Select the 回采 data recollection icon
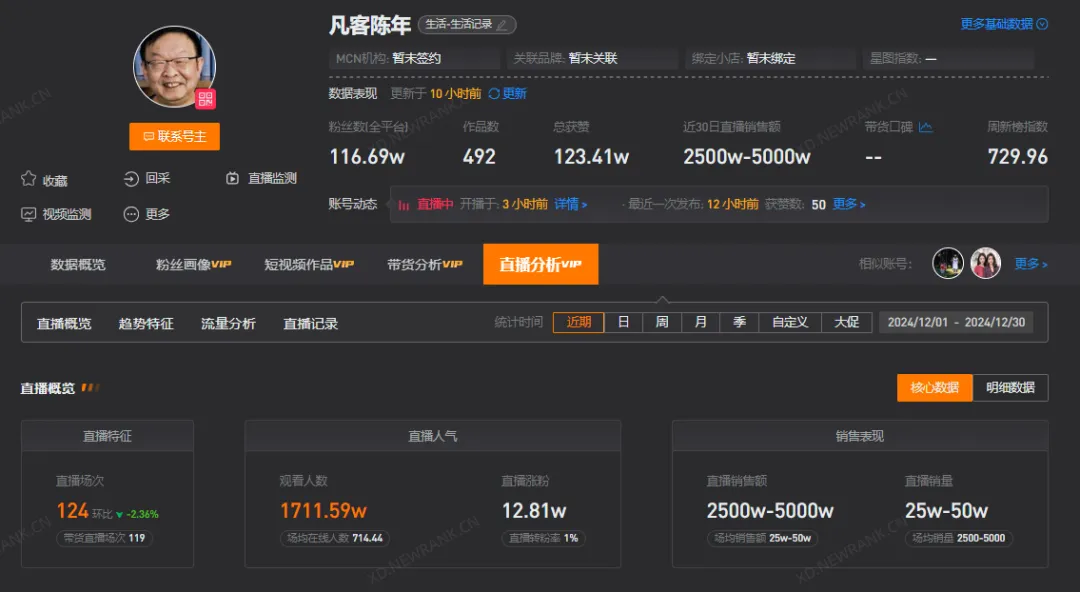This screenshot has width=1080, height=592. 131,180
